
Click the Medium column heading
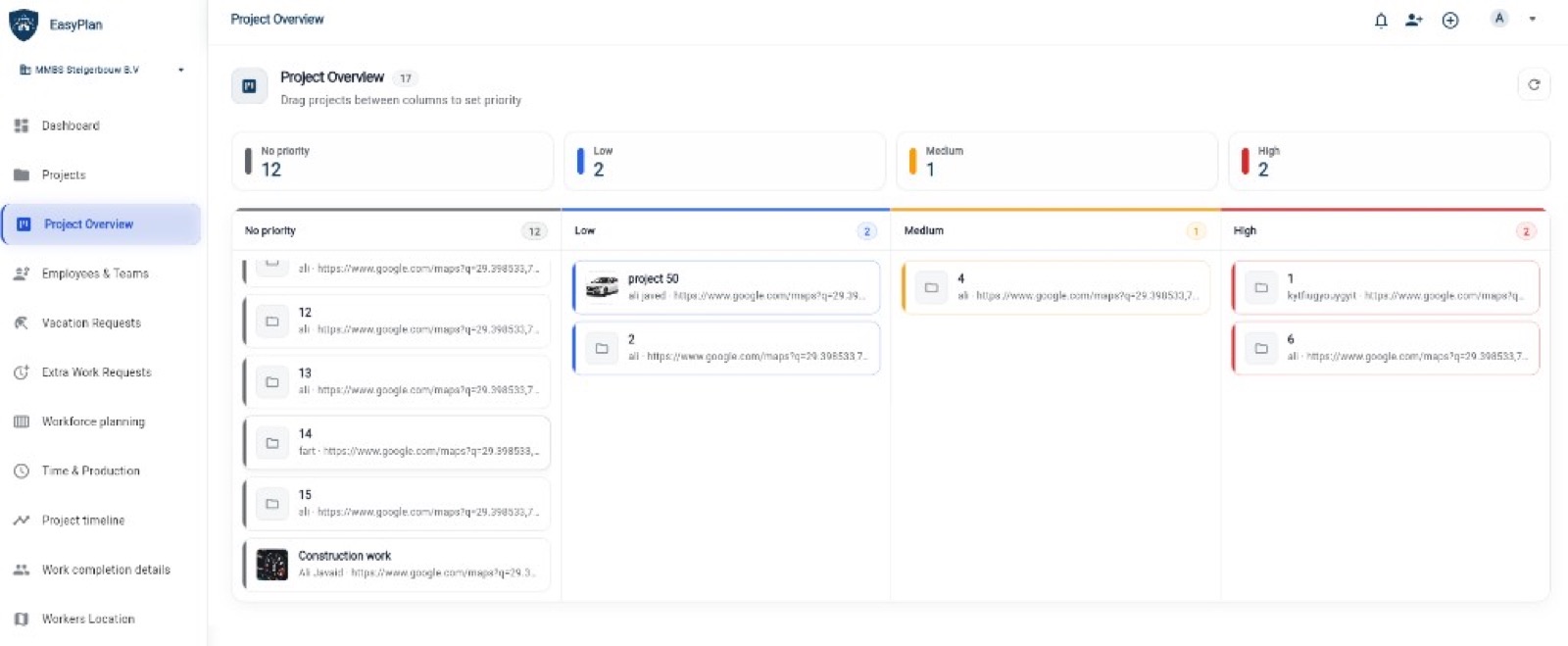pos(924,230)
